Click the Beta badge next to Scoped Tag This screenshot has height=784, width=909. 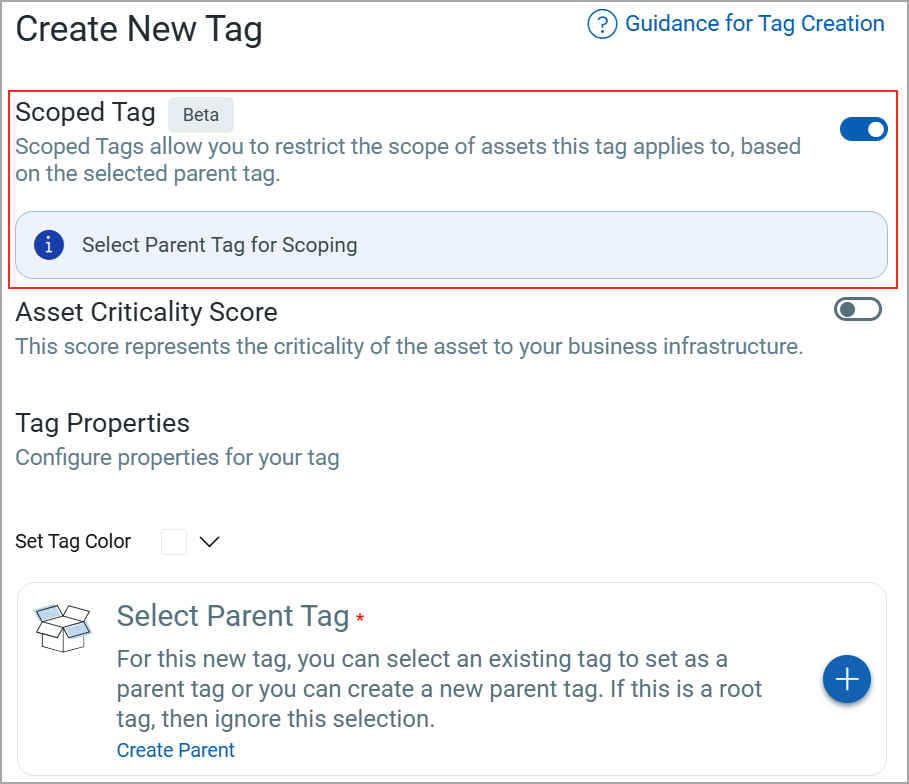tap(201, 115)
